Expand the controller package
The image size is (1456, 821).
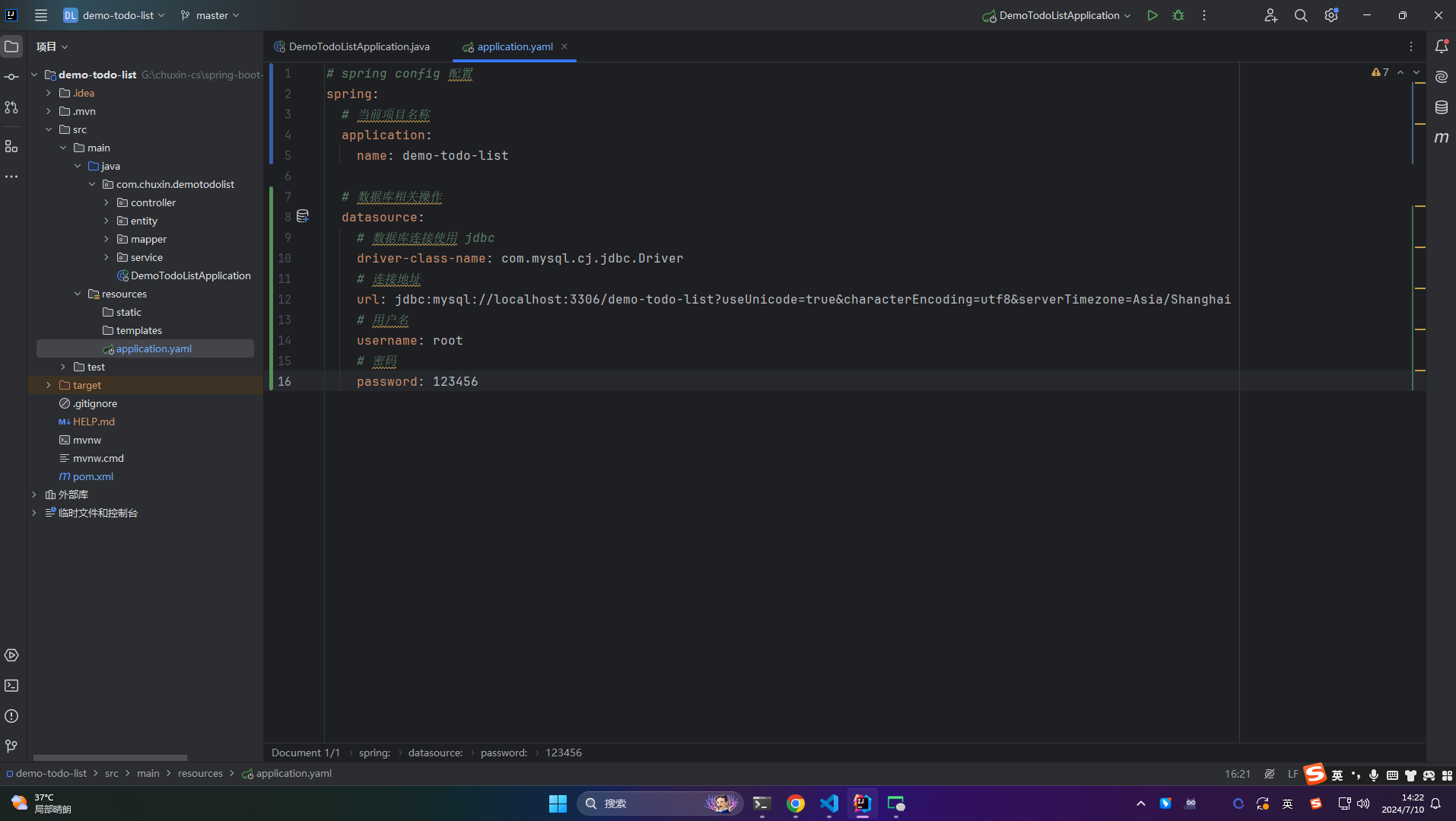[106, 202]
